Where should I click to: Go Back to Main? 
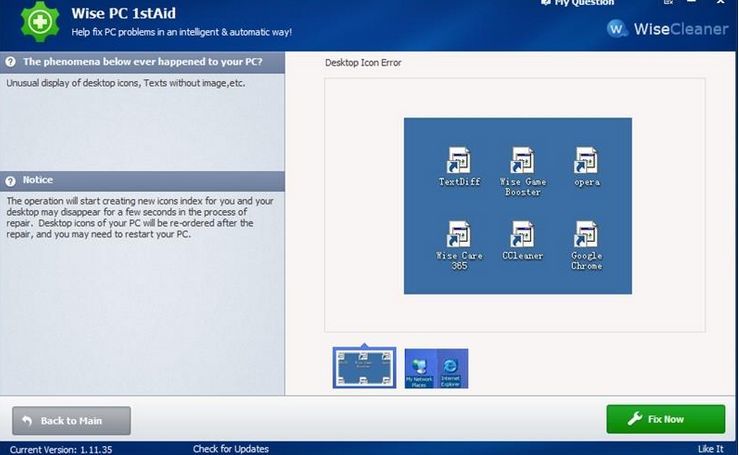coord(72,421)
